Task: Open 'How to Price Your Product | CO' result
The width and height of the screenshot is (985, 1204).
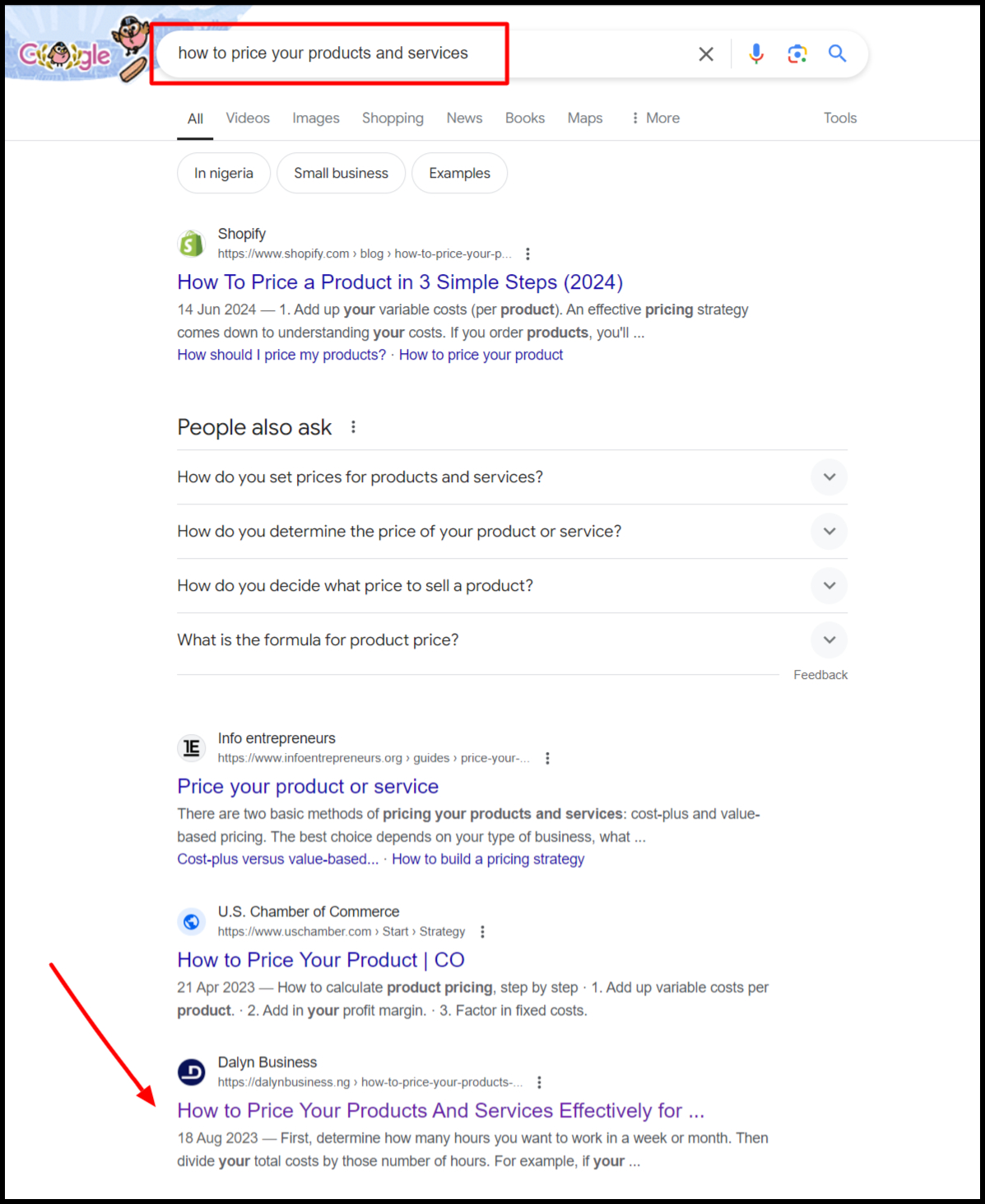Action: pyautogui.click(x=321, y=960)
